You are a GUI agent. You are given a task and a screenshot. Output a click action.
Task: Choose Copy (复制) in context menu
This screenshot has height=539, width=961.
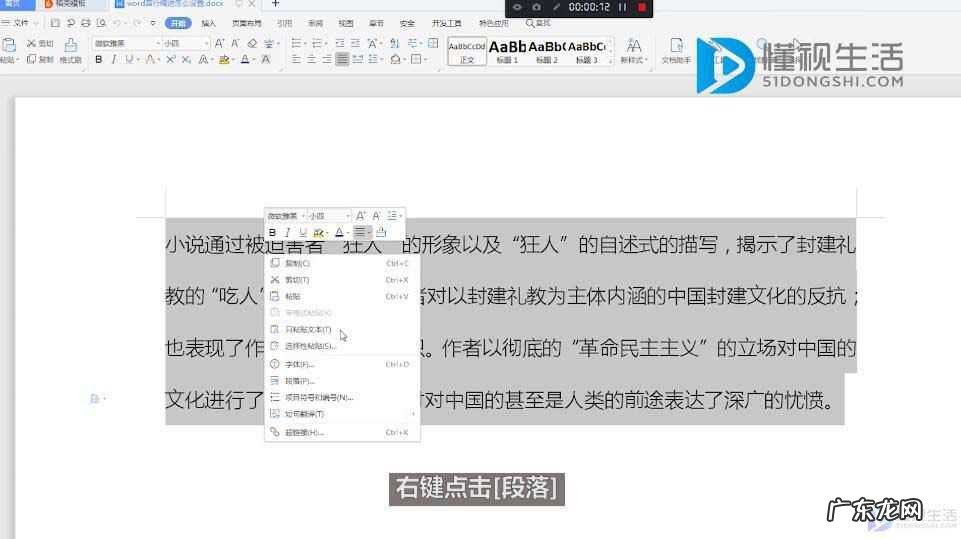click(x=342, y=263)
